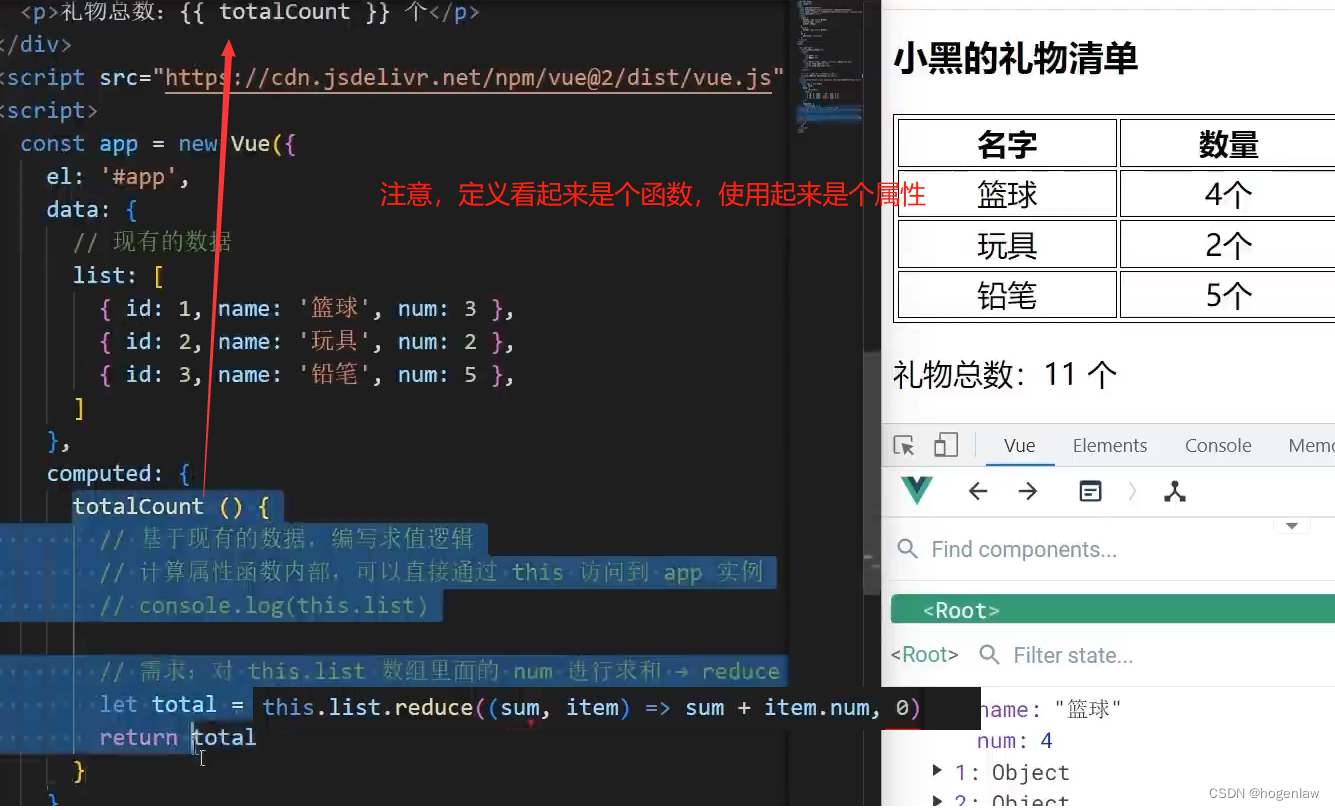
Task: Click the "el: '#app'," line in code
Action: 117,177
